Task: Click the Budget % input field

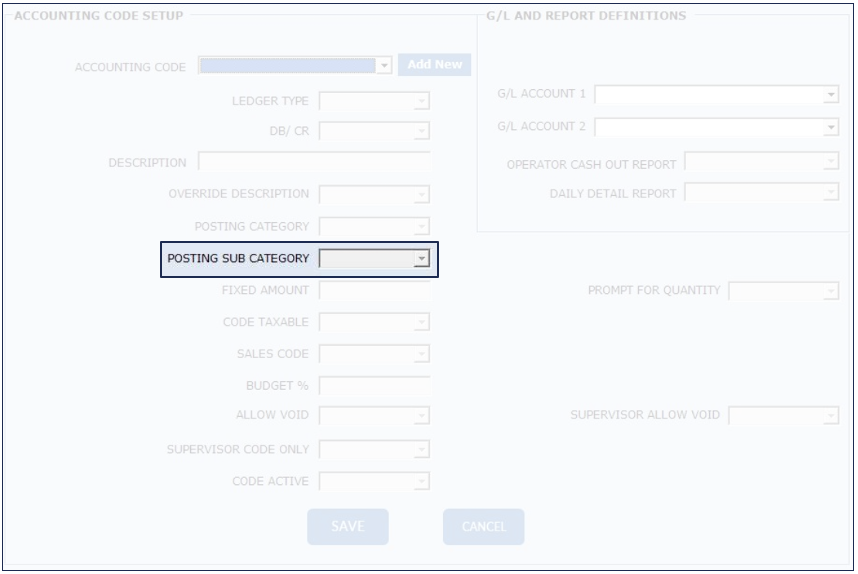Action: click(x=373, y=386)
